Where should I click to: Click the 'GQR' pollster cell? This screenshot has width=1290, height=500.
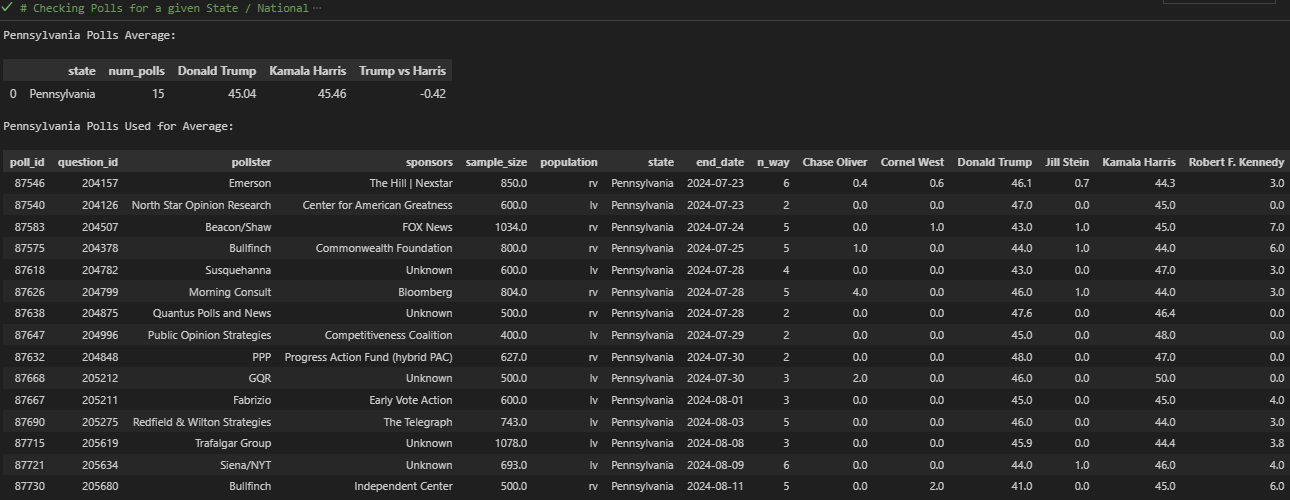pos(260,378)
